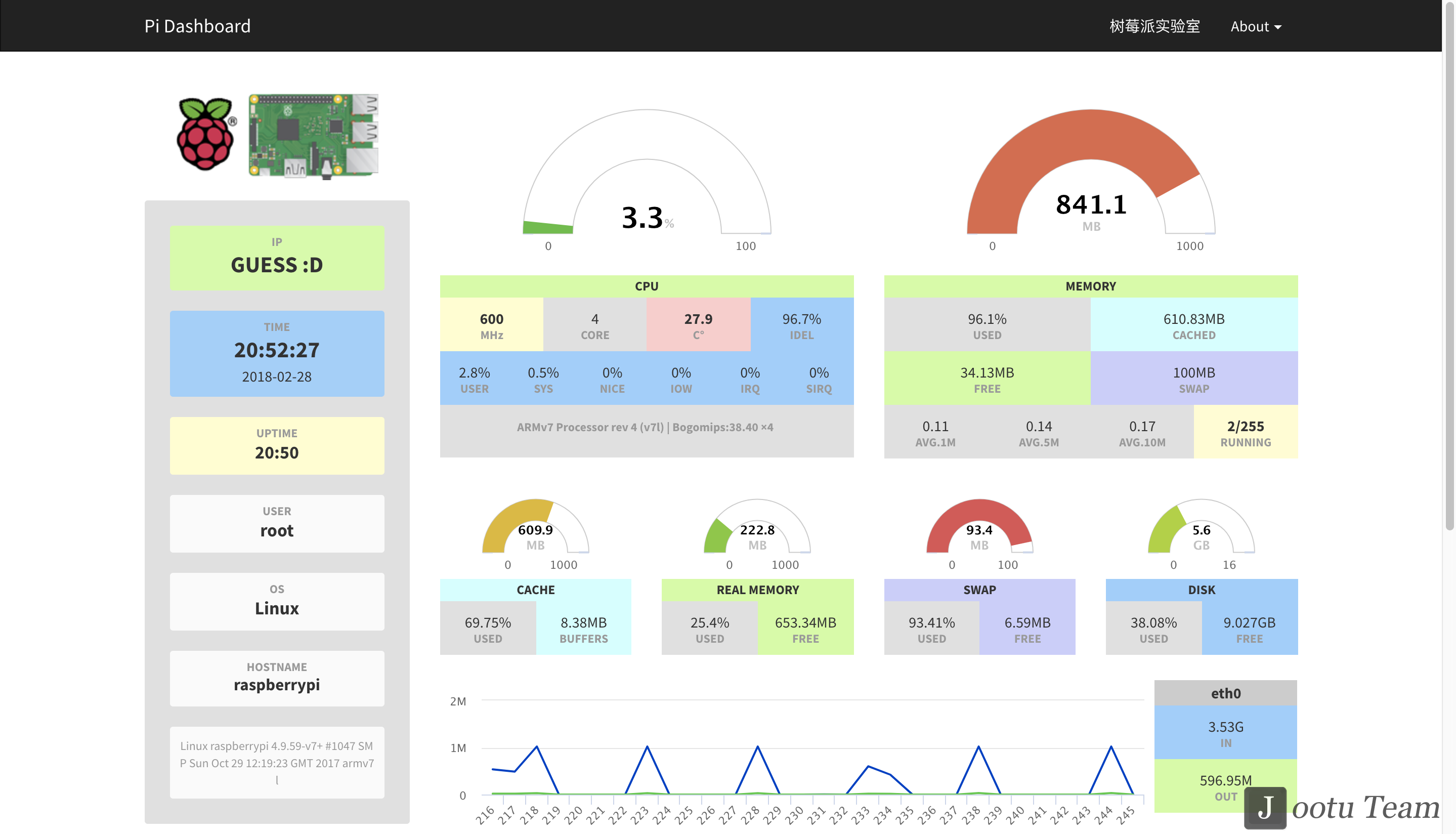Click the IP box showing GUESS :D

point(277,258)
